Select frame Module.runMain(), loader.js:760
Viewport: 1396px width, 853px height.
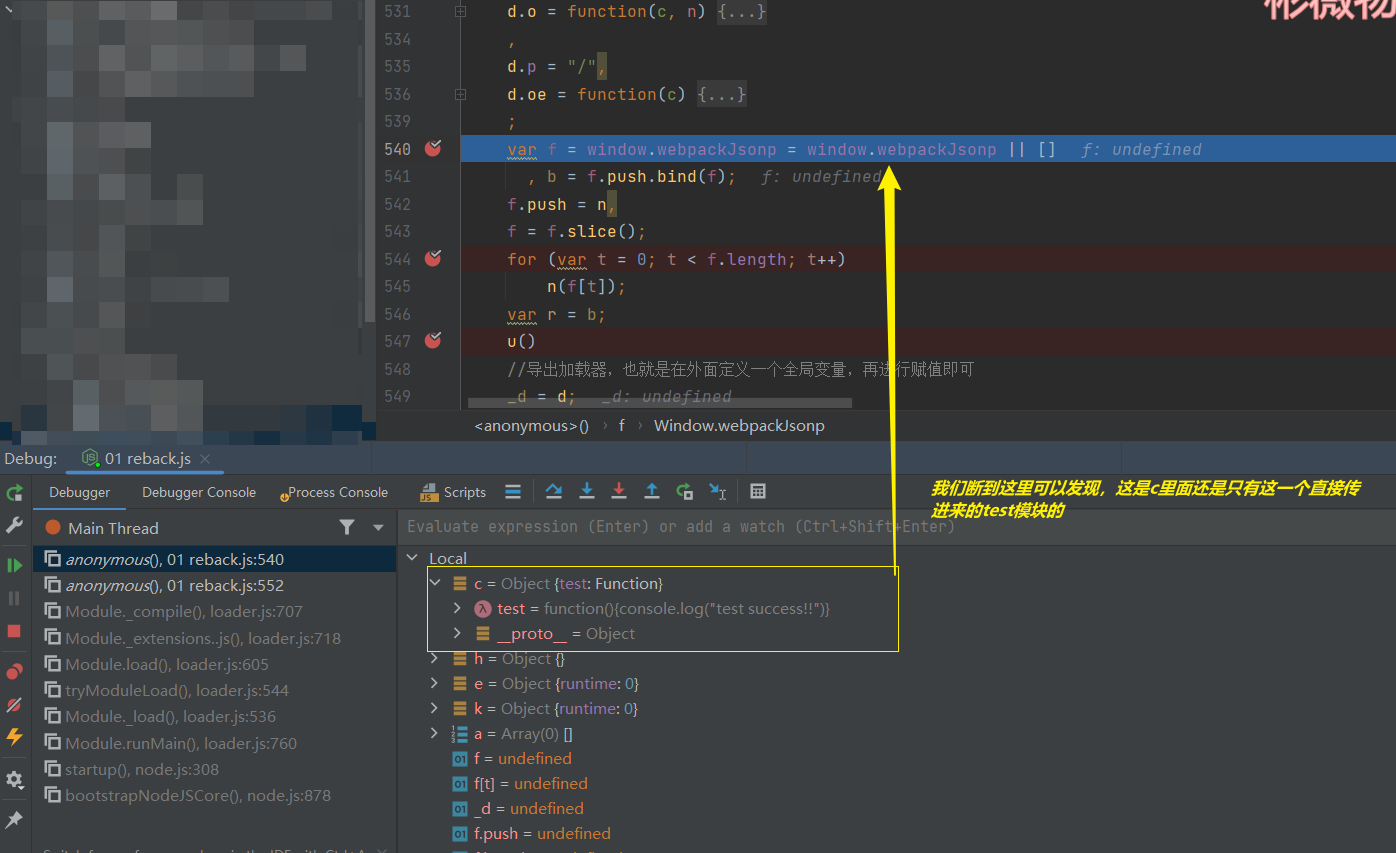click(215, 743)
